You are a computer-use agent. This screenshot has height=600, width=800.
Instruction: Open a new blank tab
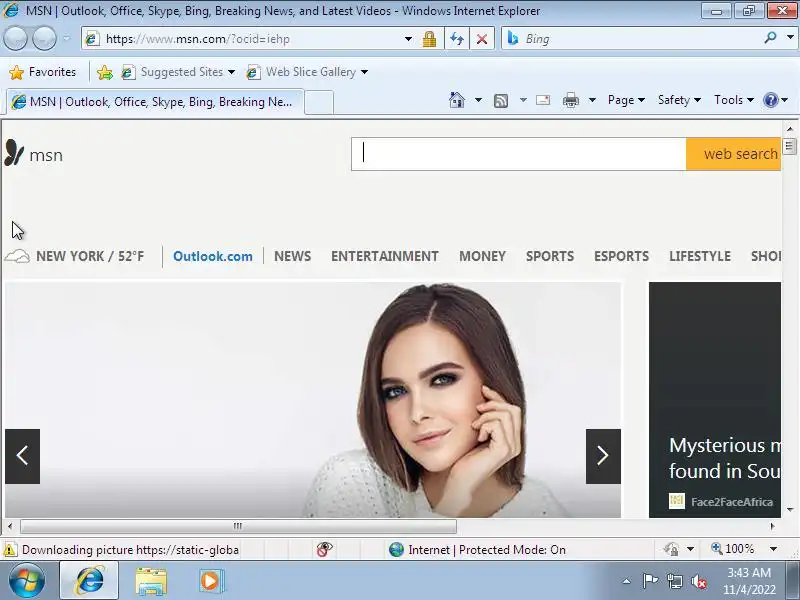click(x=319, y=103)
